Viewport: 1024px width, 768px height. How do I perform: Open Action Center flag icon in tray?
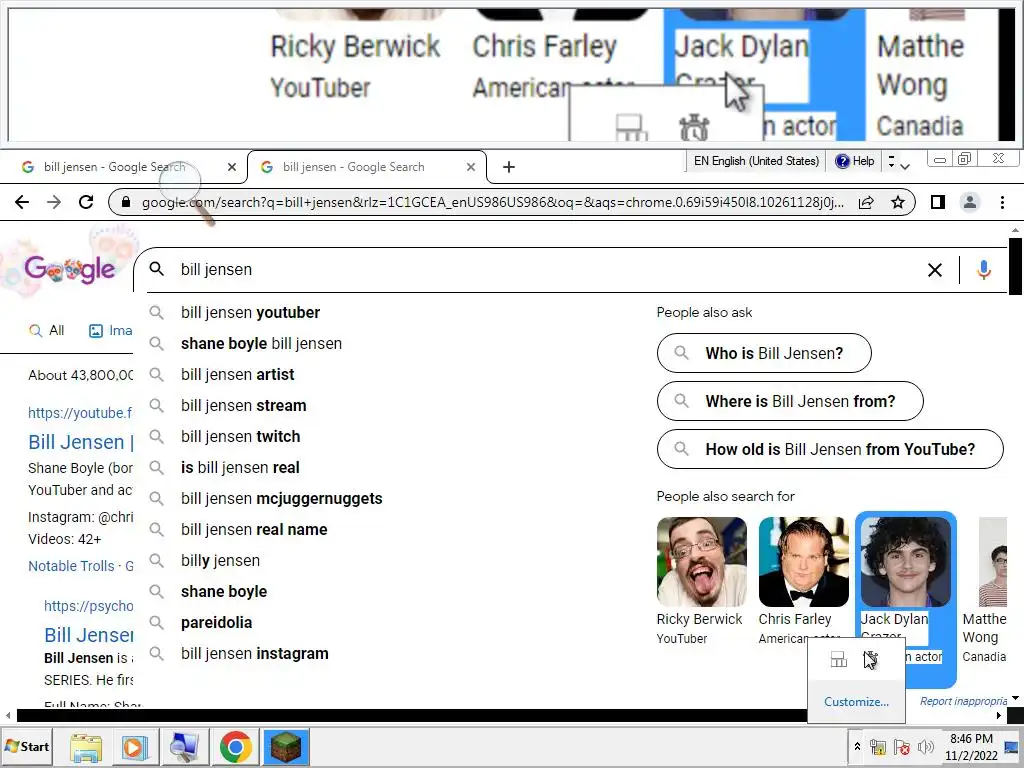point(902,747)
